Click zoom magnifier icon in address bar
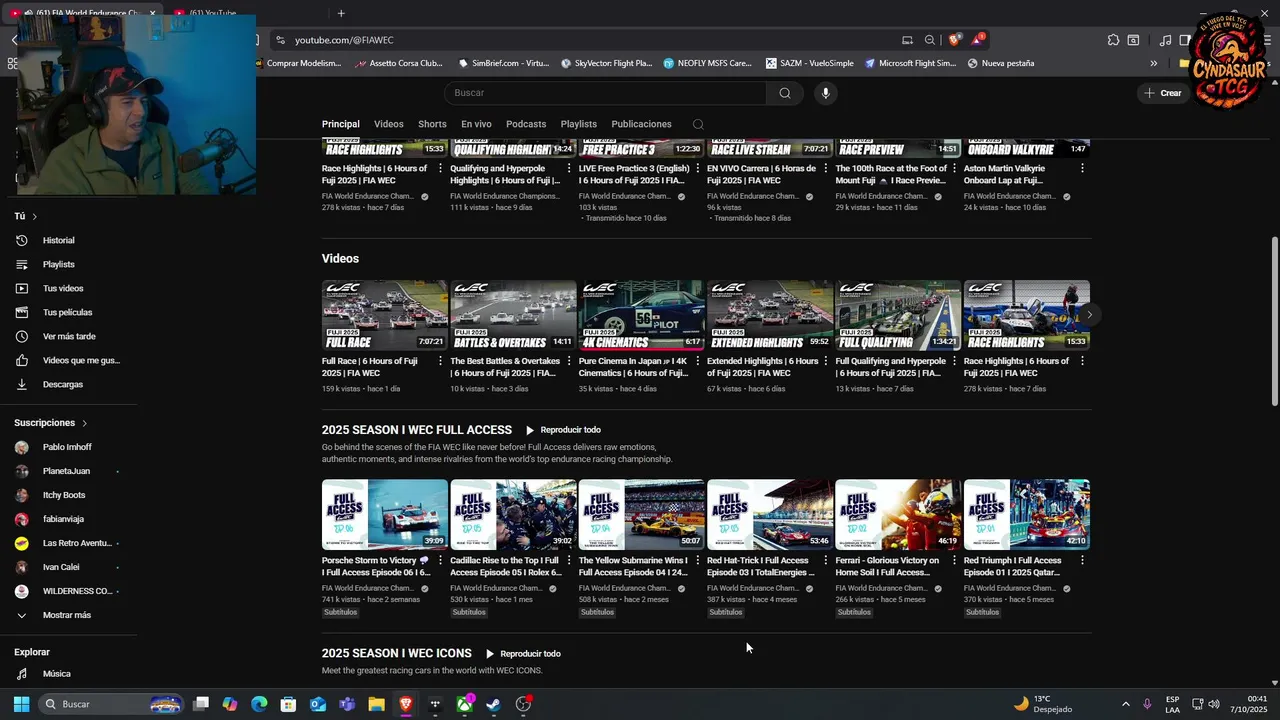Image resolution: width=1280 pixels, height=720 pixels. click(930, 40)
